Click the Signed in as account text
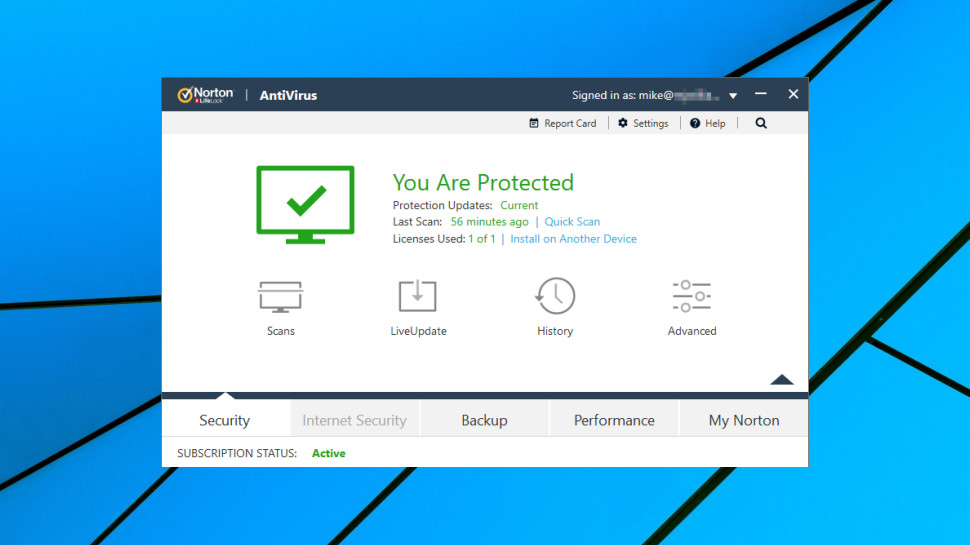 click(x=645, y=95)
